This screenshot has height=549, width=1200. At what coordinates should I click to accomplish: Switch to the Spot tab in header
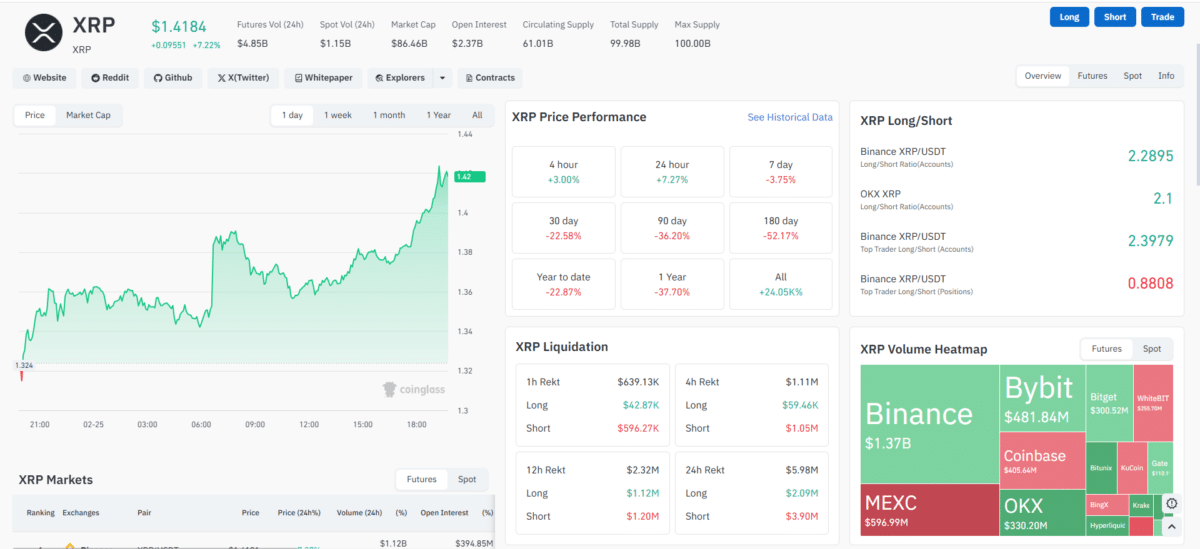pos(1132,76)
